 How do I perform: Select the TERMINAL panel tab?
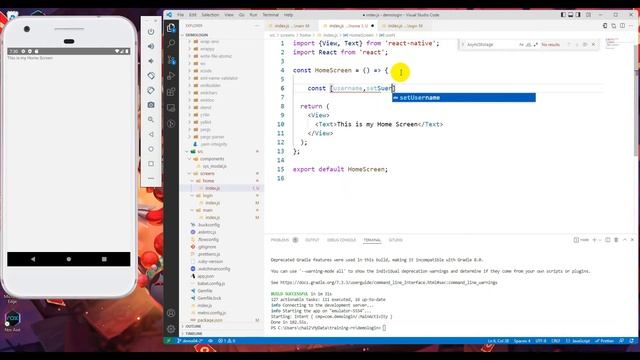click(x=372, y=240)
